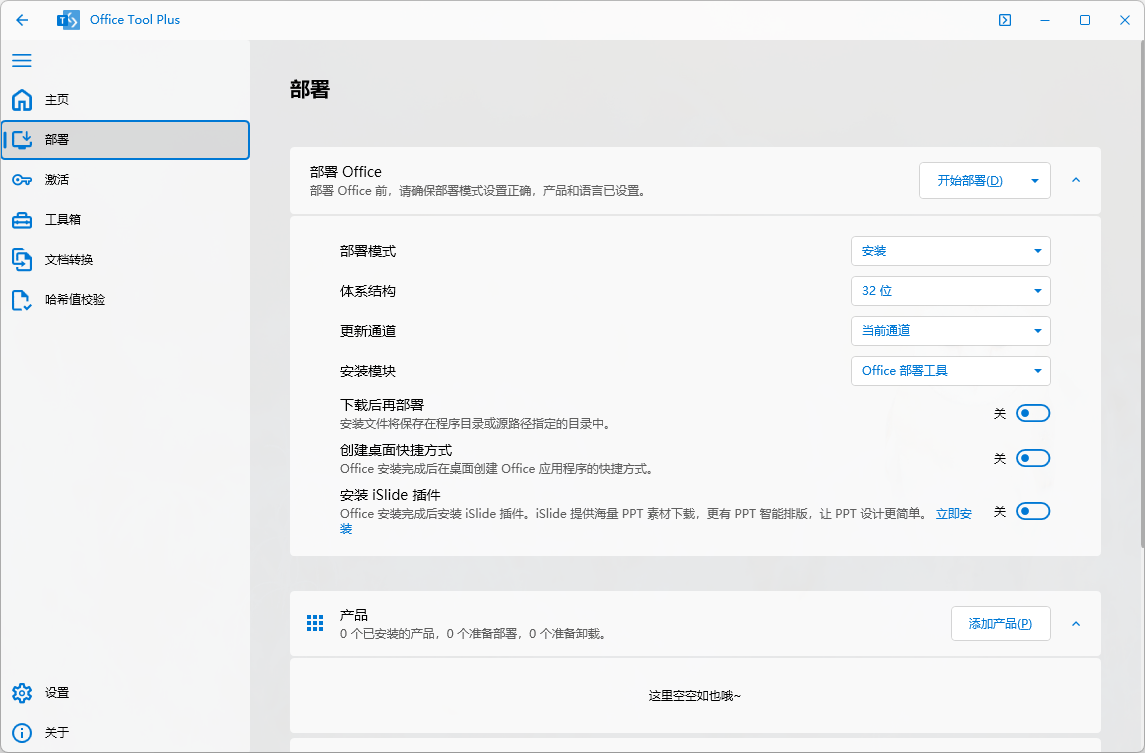The image size is (1145, 753).
Task: Click the vertical scrollbar on the right
Action: 1141,292
